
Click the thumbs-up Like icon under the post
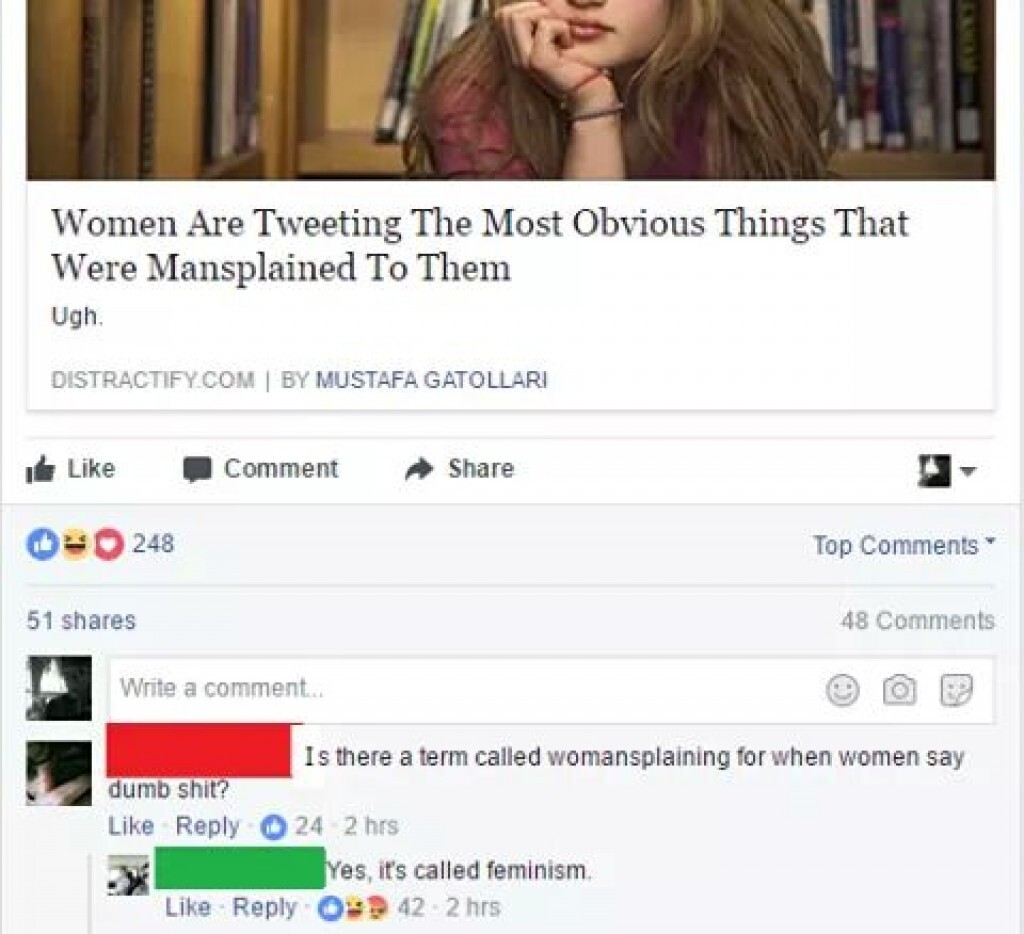click(x=40, y=468)
